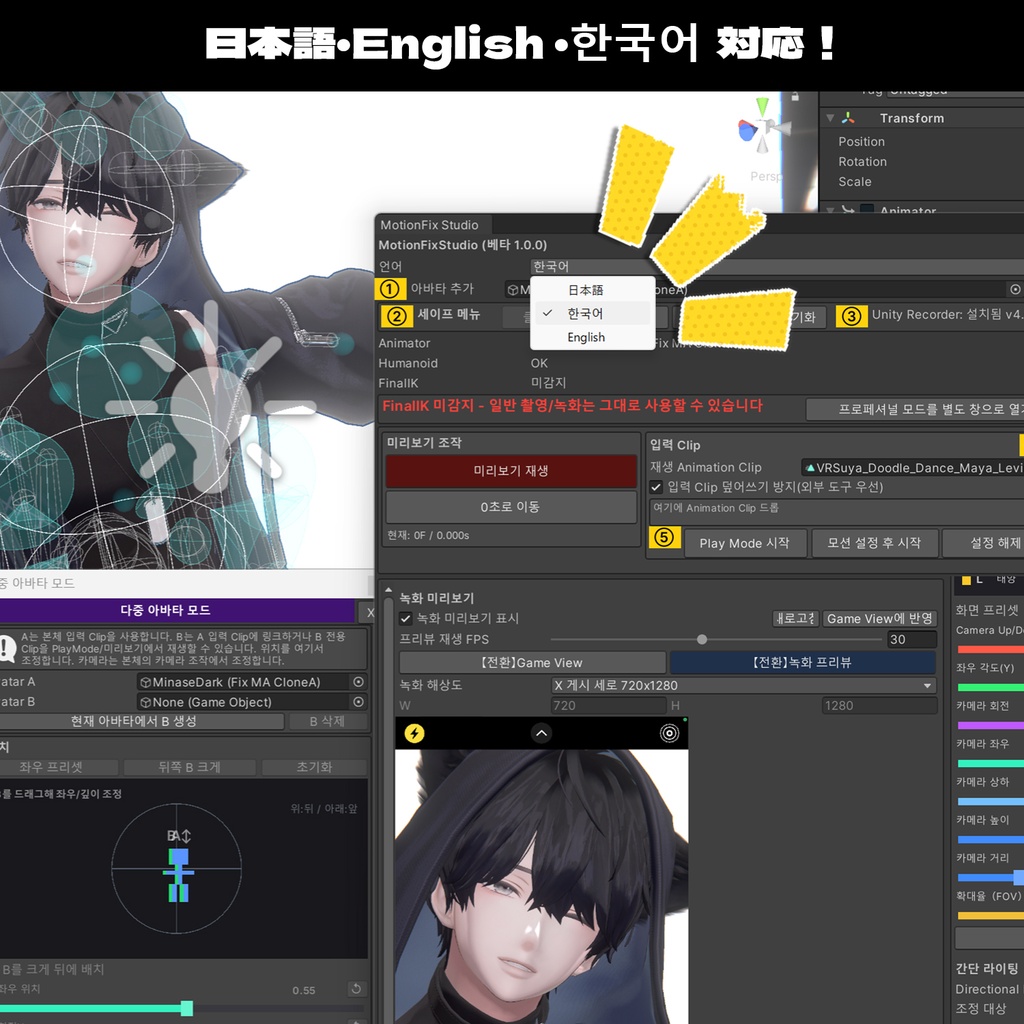1024x1024 pixels.
Task: Switch to 【전환】녹화 프리뷰 tab
Action: [x=803, y=662]
